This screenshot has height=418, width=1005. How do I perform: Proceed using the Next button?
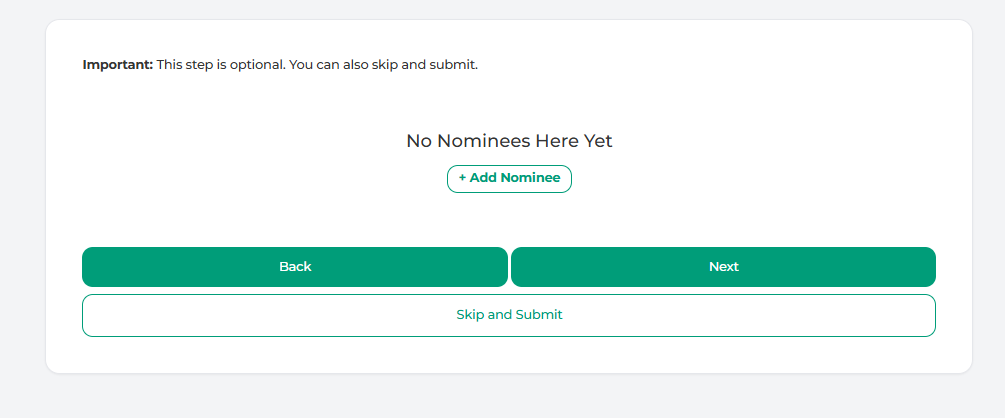coord(723,267)
